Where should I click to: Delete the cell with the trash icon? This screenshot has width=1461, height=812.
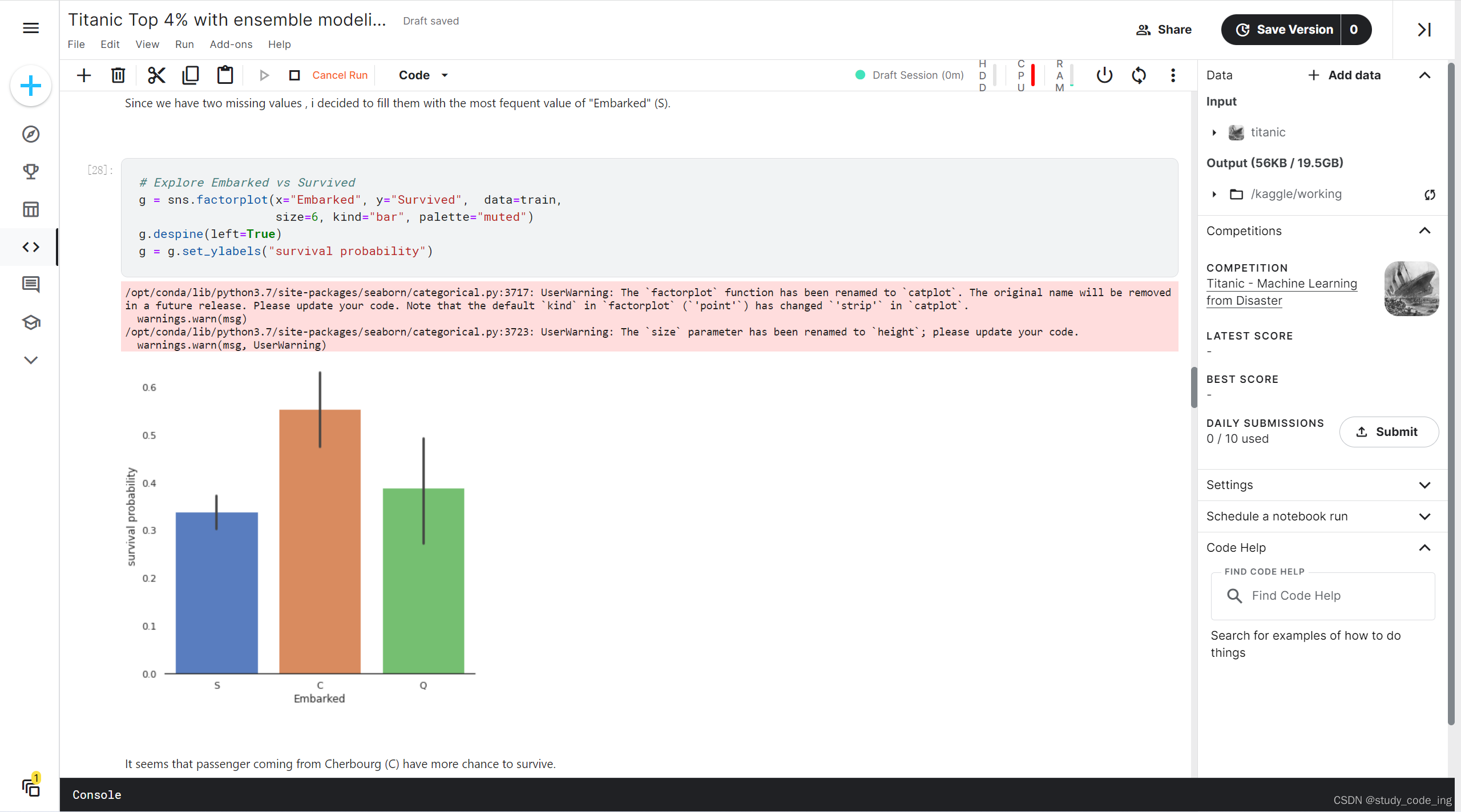coord(118,75)
